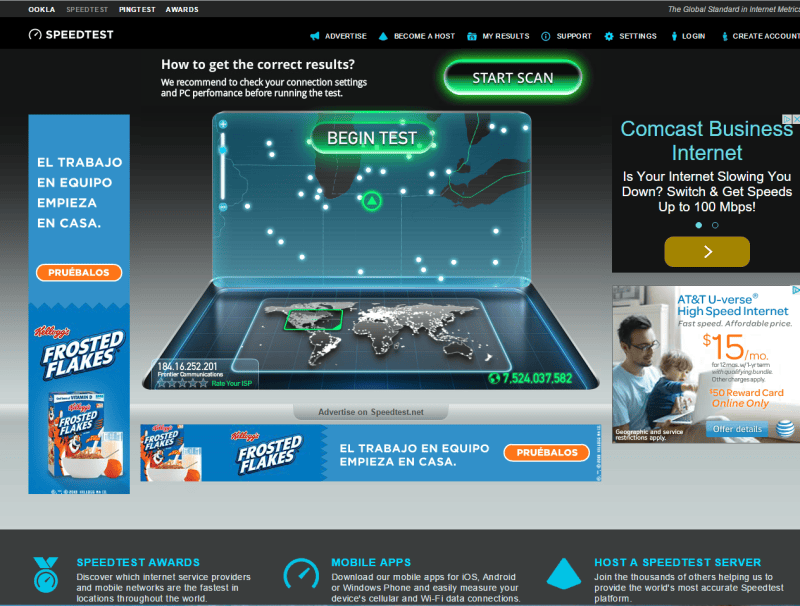Select first Comcast ad carousel dot

pos(698,225)
